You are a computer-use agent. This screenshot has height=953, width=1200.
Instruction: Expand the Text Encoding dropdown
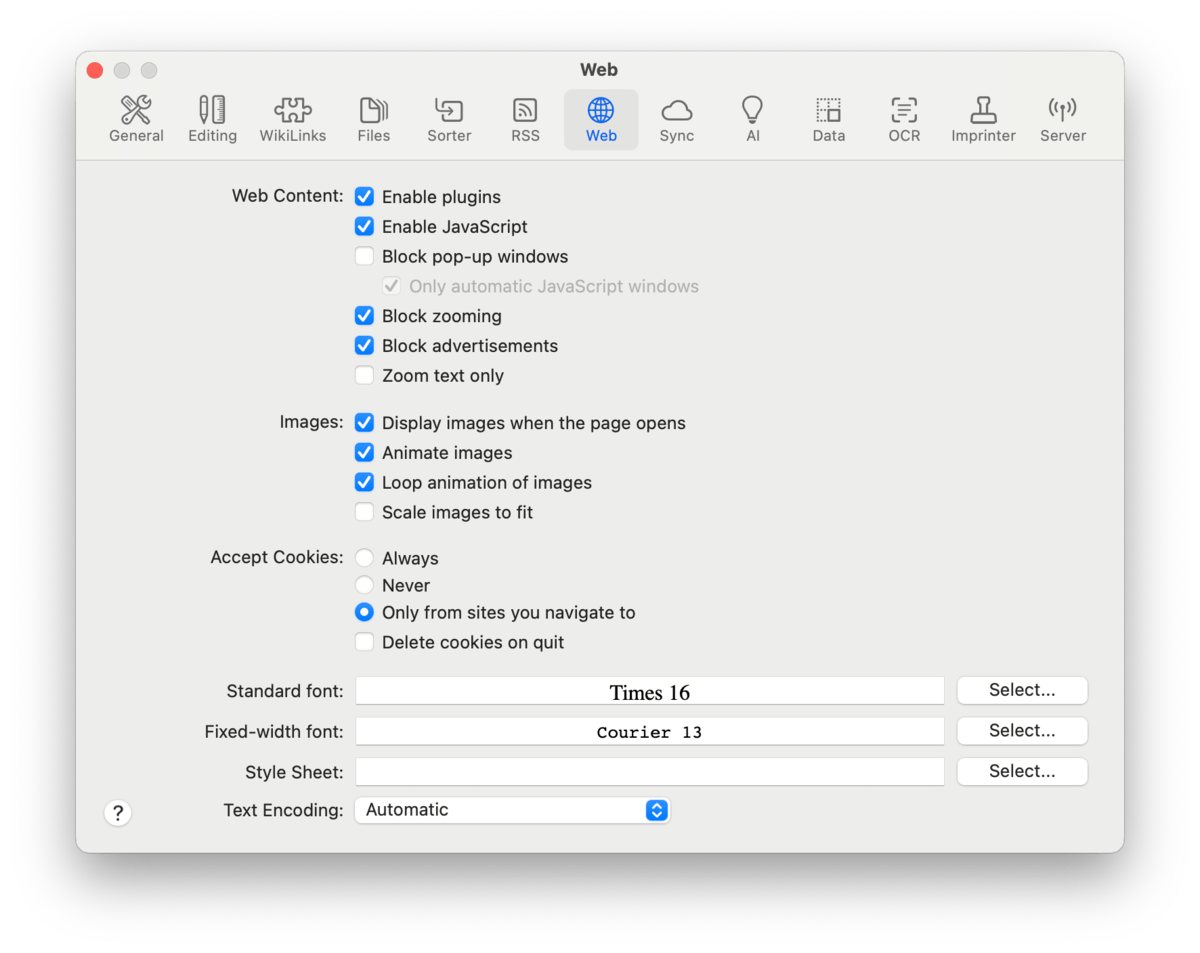pyautogui.click(x=512, y=811)
